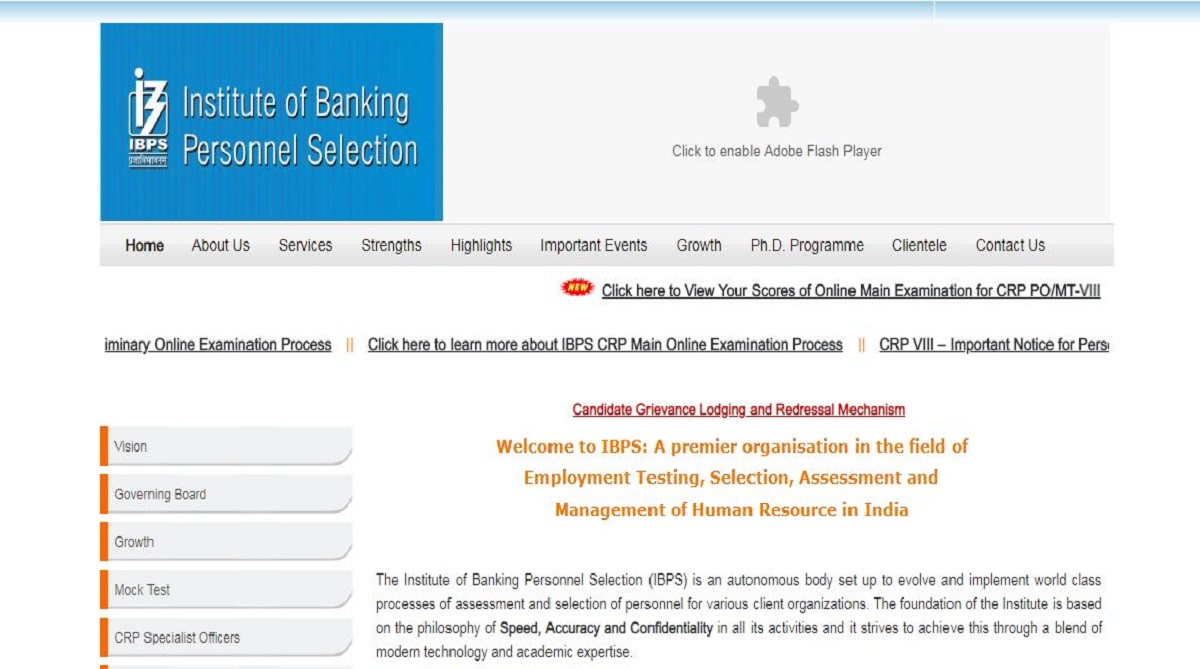Image resolution: width=1200 pixels, height=669 pixels.
Task: Click the Welcome to IBPS heading
Action: 732,478
